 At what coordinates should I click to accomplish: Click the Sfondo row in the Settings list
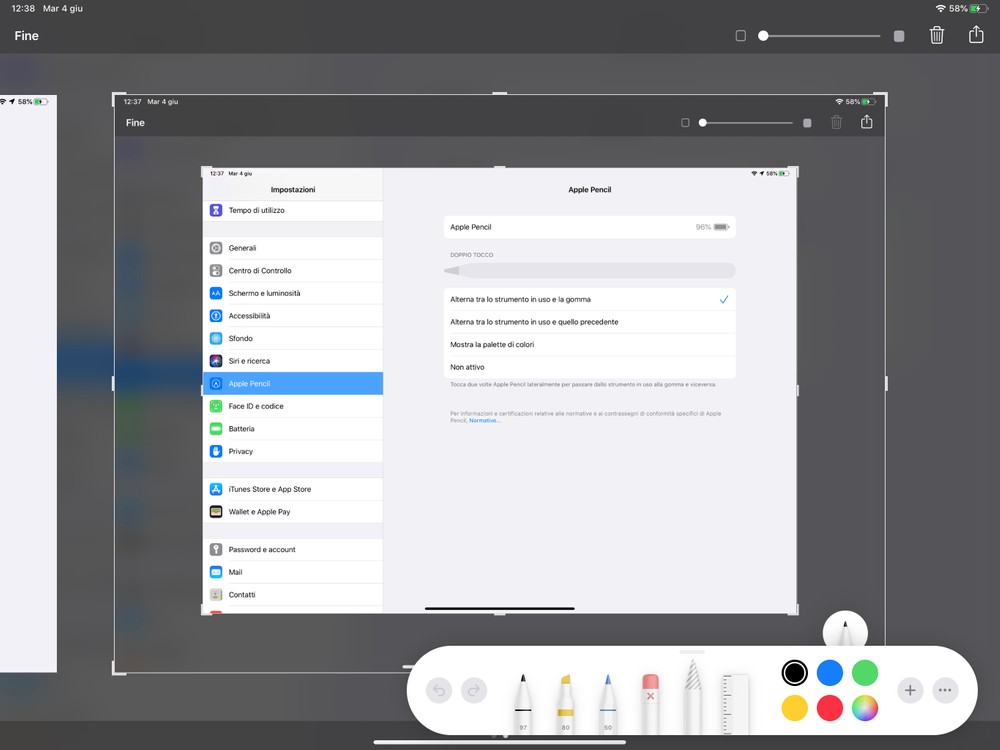pos(293,338)
